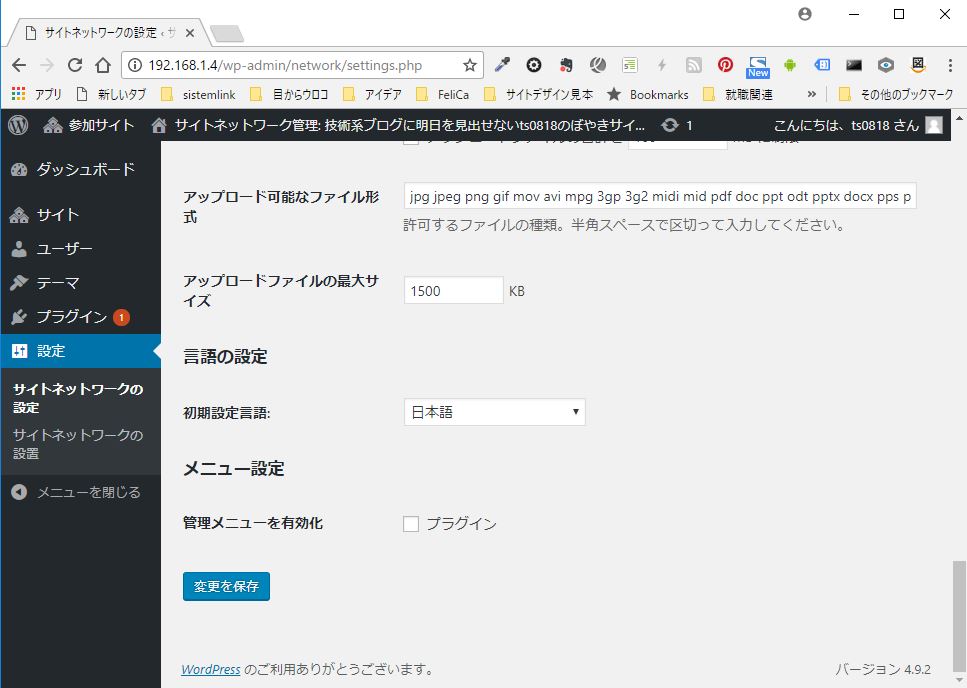The image size is (967, 688).
Task: Click the blue tag extension icon
Action: click(822, 65)
